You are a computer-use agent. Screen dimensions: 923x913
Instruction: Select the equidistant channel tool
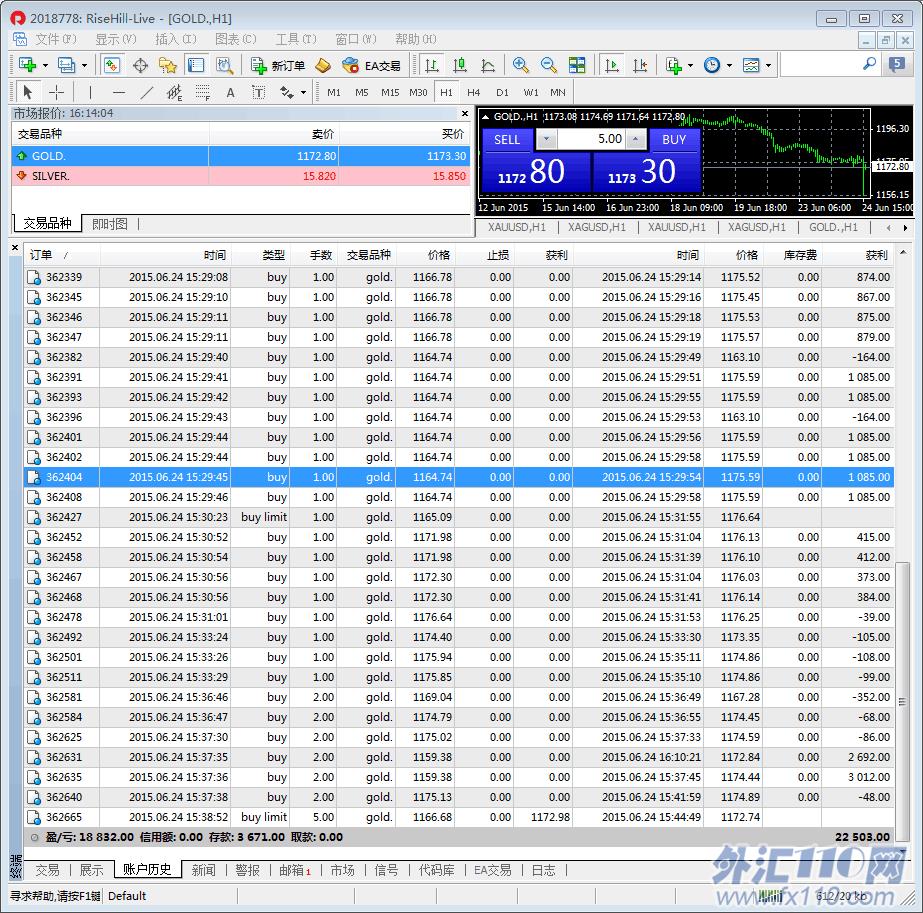(x=175, y=92)
